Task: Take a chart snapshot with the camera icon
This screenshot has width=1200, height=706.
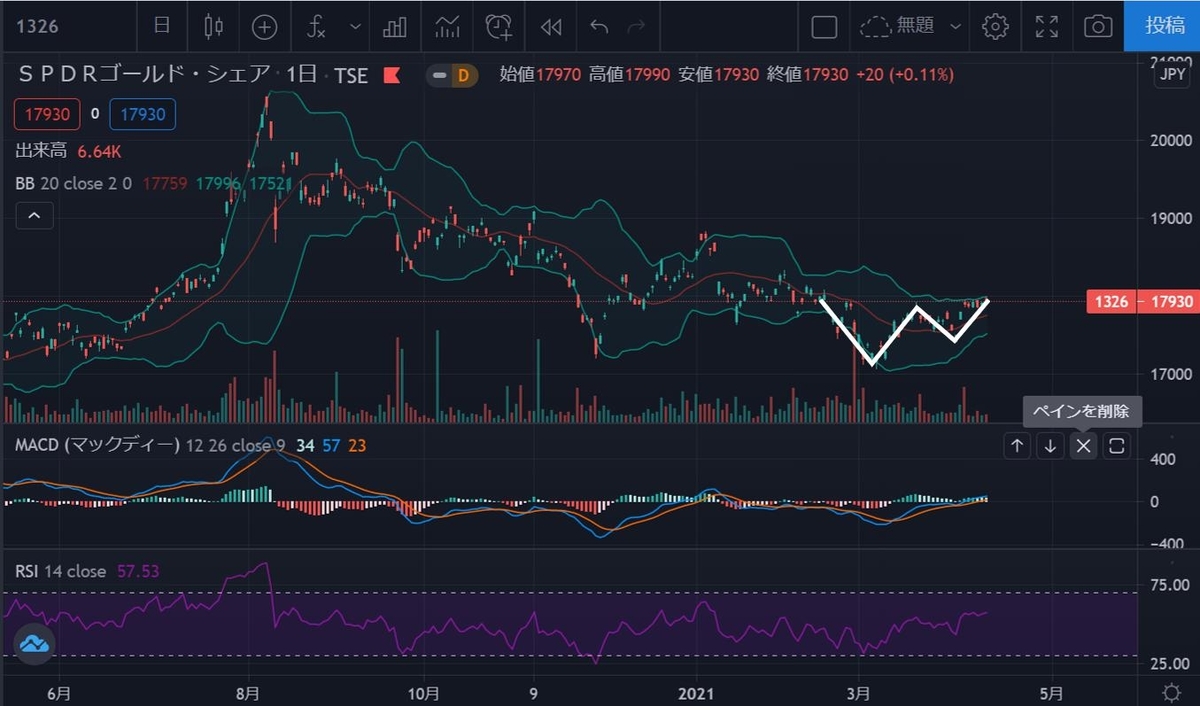Action: [x=1098, y=27]
